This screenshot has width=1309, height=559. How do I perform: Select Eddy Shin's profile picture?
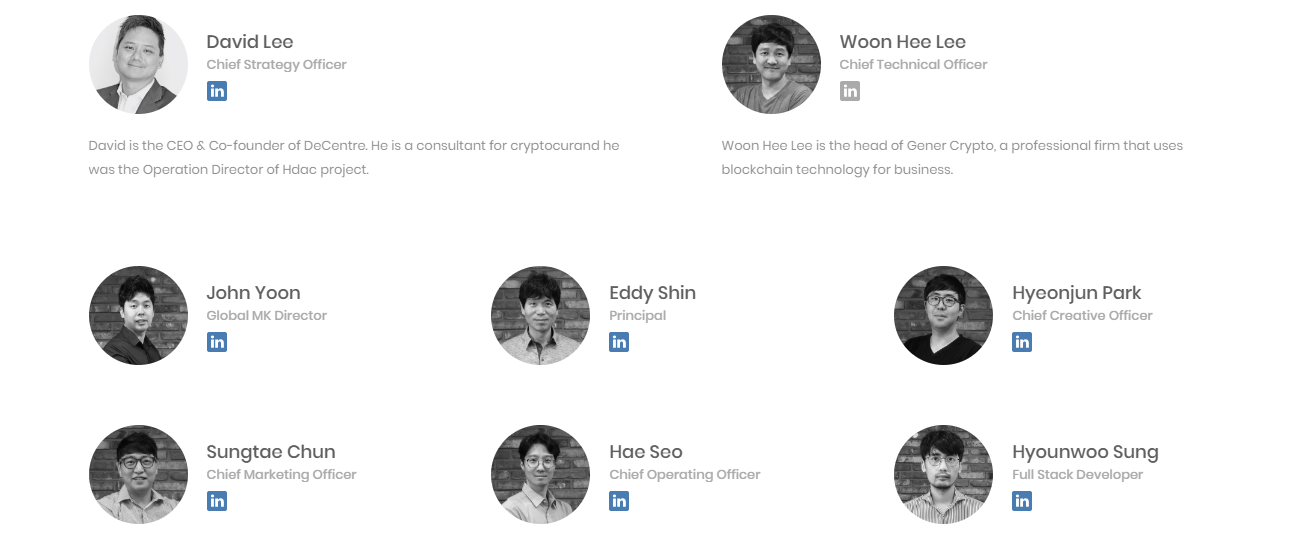point(540,316)
